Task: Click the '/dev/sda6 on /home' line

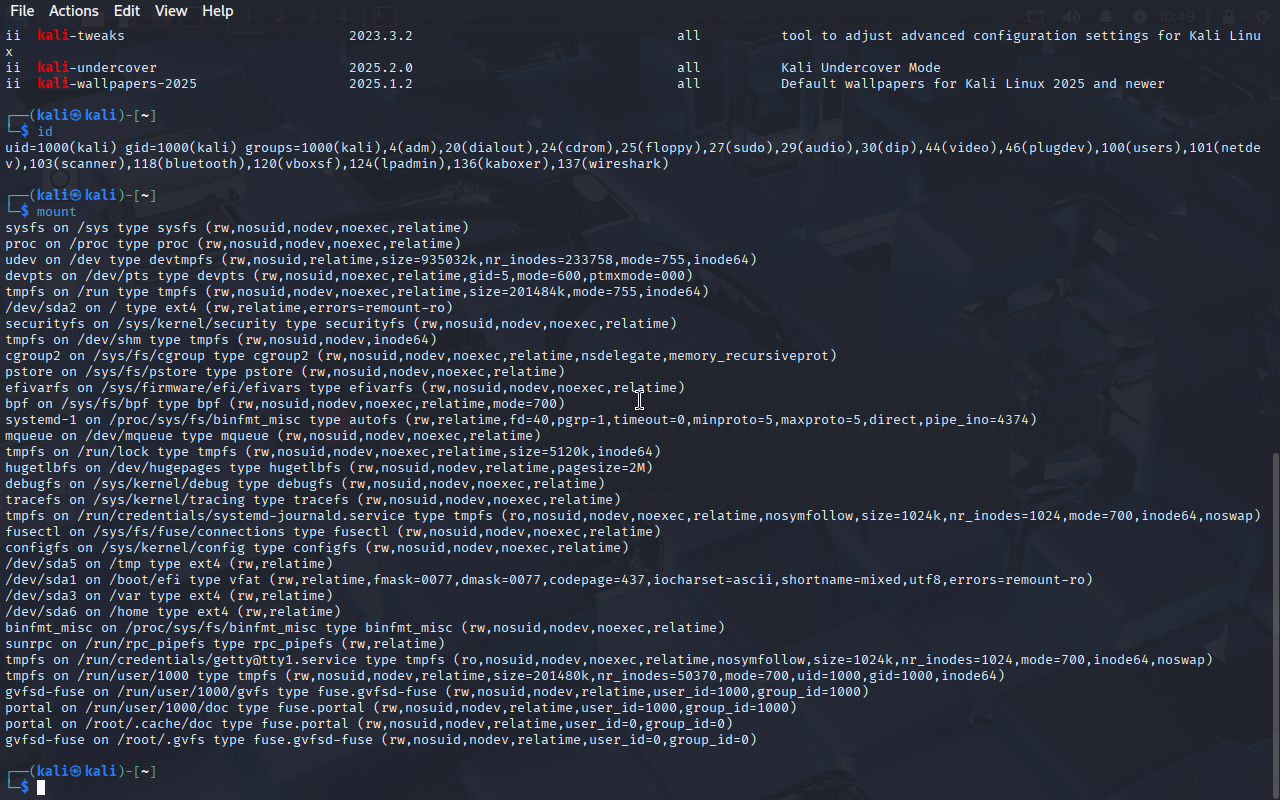Action: (x=173, y=611)
